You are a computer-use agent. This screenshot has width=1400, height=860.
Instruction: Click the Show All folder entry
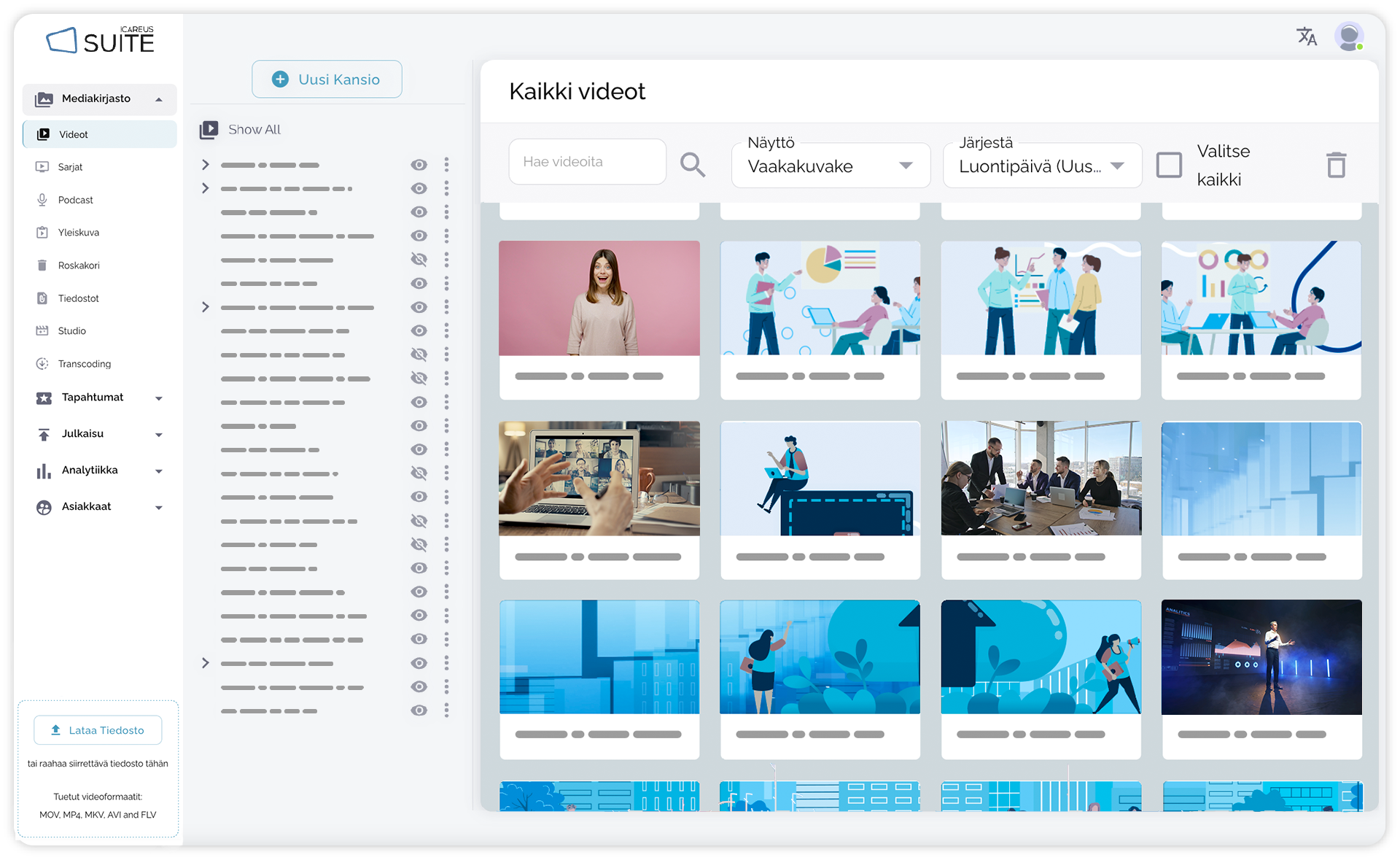coord(241,130)
